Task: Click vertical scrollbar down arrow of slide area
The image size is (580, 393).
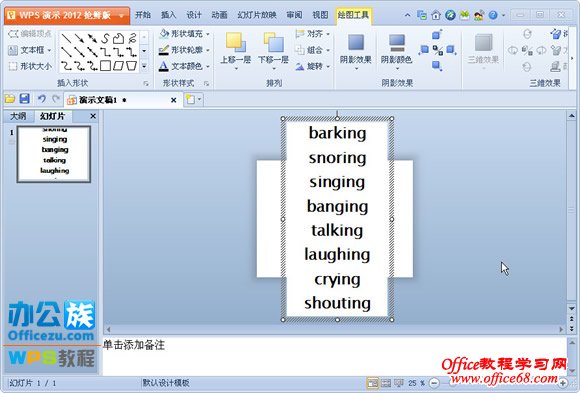Action: [571, 308]
